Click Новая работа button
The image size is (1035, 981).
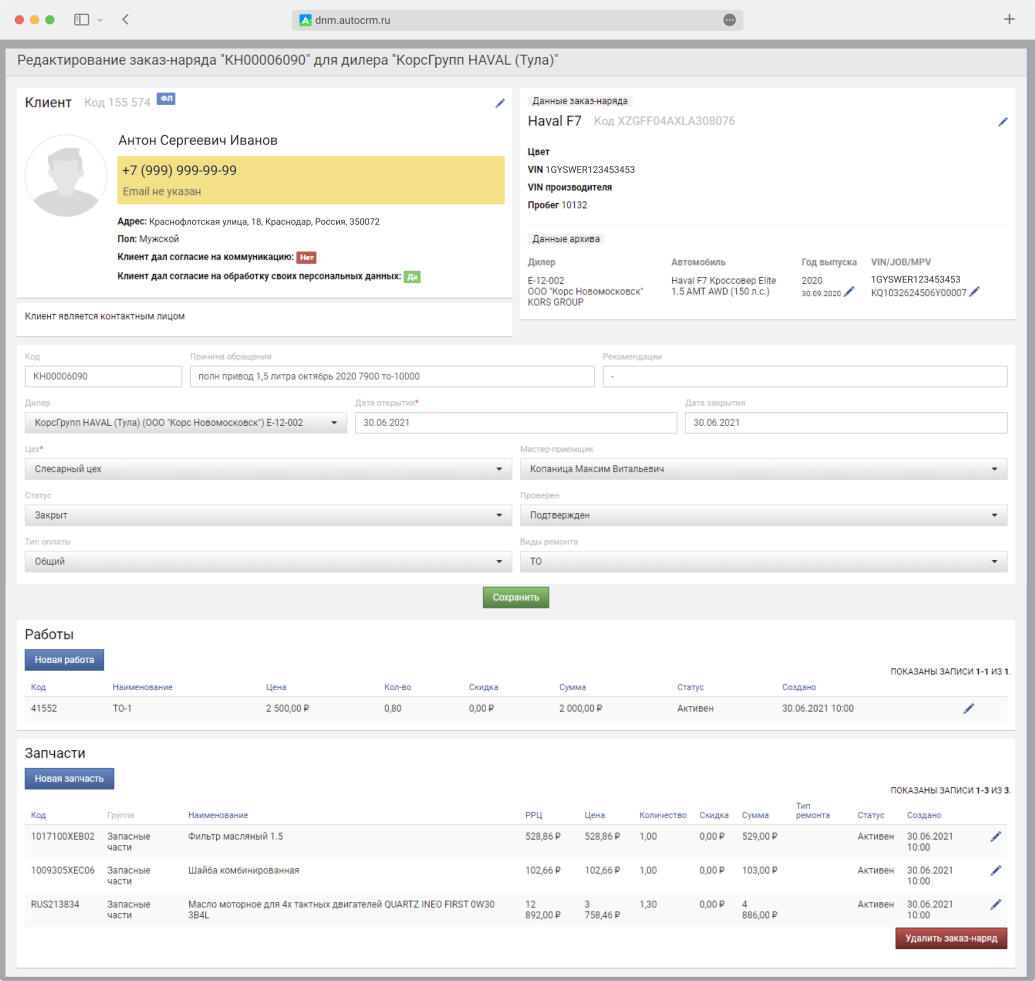pyautogui.click(x=64, y=660)
